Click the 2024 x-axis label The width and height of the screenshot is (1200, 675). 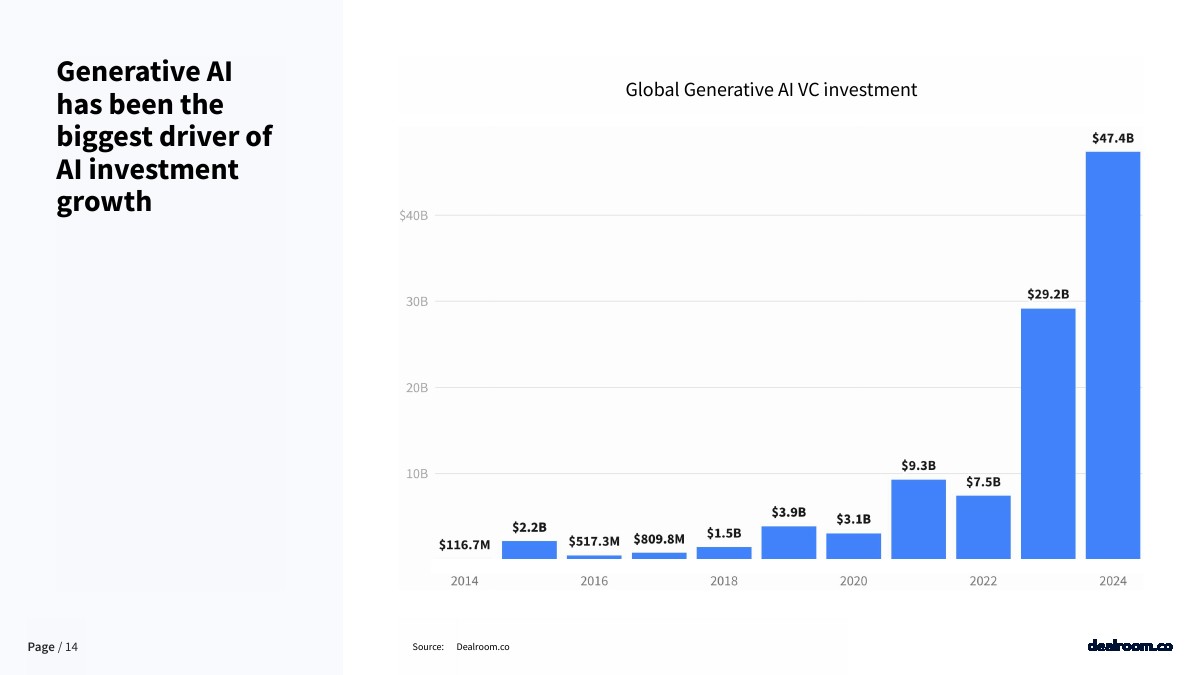[1112, 581]
